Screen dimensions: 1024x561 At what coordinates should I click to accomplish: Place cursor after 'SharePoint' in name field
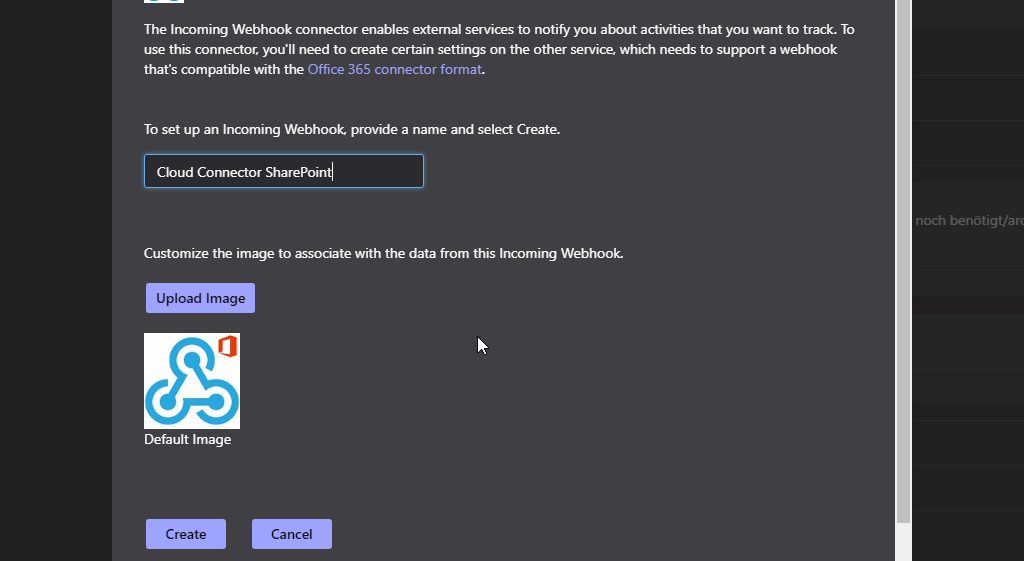pos(333,172)
